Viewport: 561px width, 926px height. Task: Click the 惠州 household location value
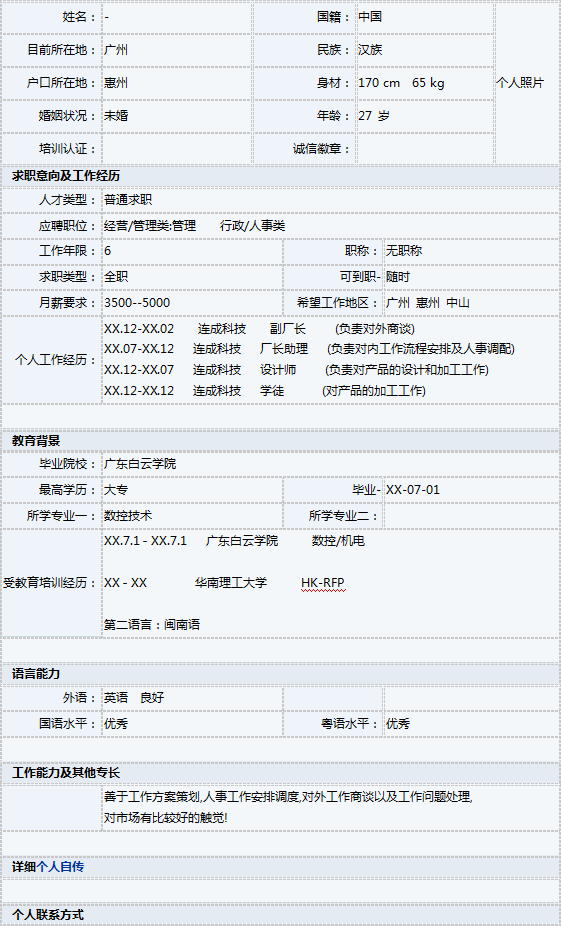(116, 83)
